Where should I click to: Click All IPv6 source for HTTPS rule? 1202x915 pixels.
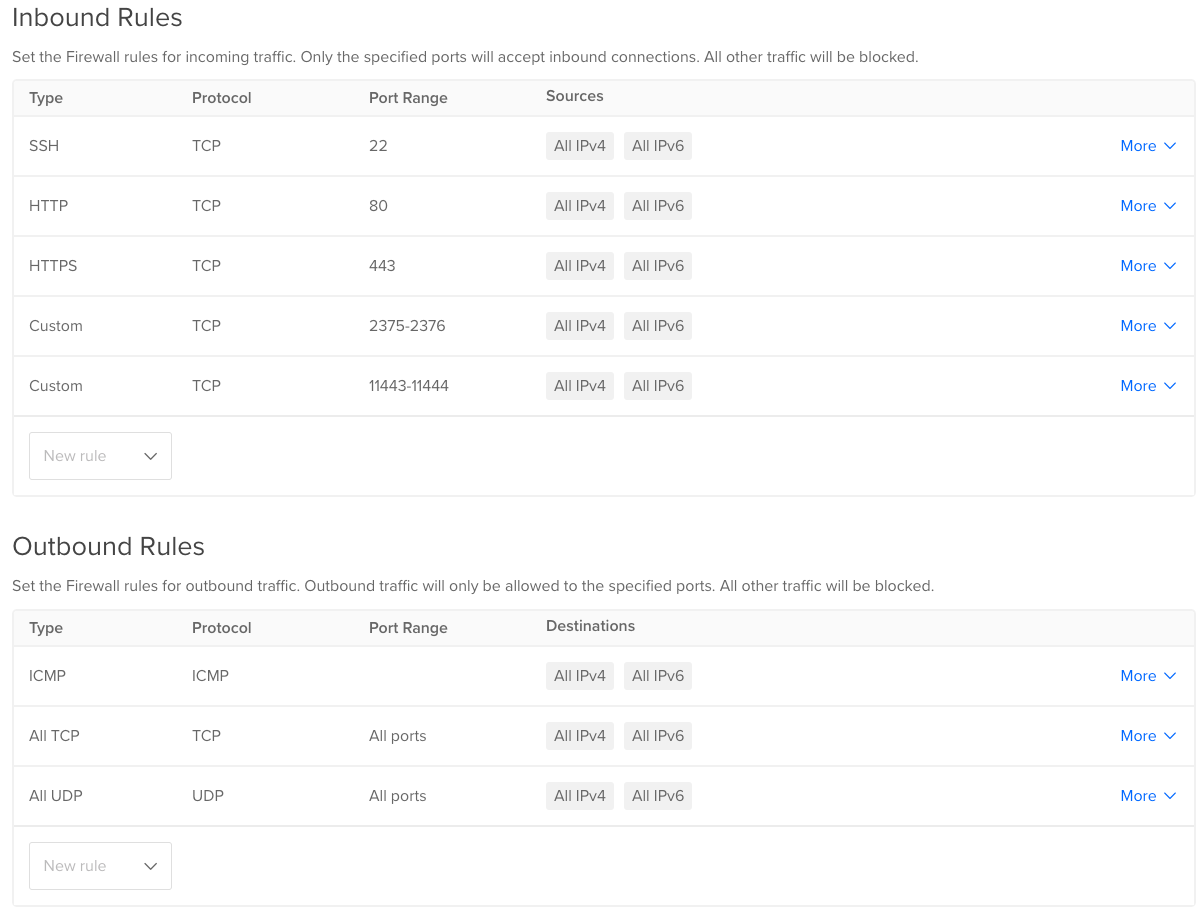658,266
